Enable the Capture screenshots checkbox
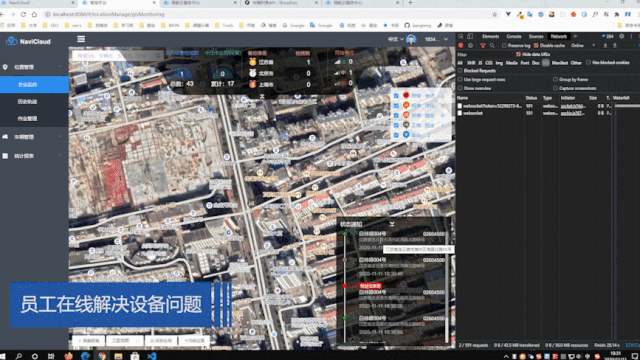The image size is (640, 360). (556, 88)
